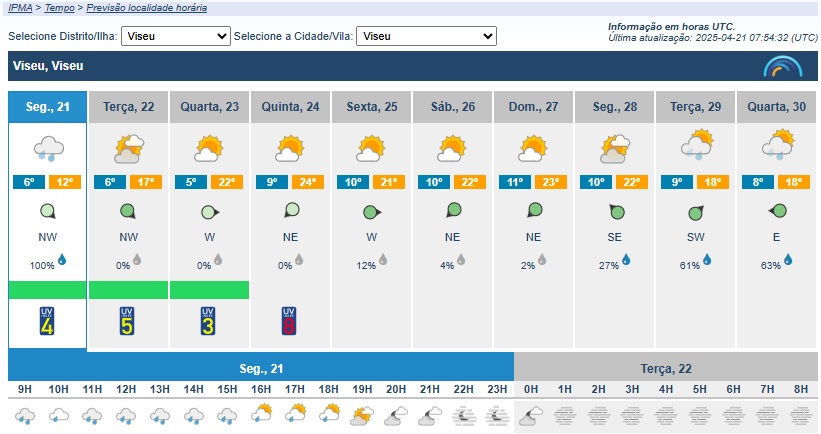
Task: Click the 0H hour label
Action: coord(531,390)
